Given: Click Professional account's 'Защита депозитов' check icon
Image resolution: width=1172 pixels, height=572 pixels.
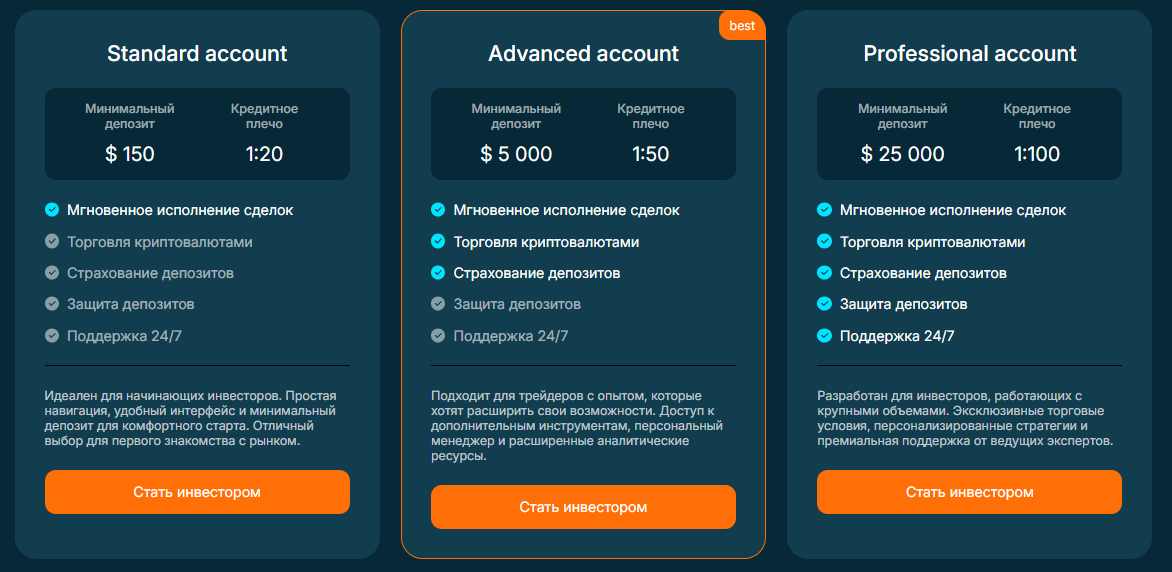Looking at the screenshot, I should tap(824, 304).
